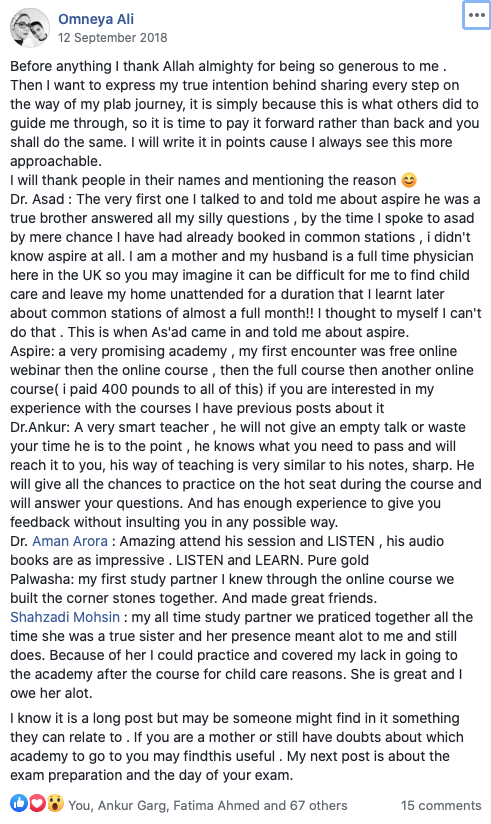Open the 12 September 2018 timestamp link

112,38
